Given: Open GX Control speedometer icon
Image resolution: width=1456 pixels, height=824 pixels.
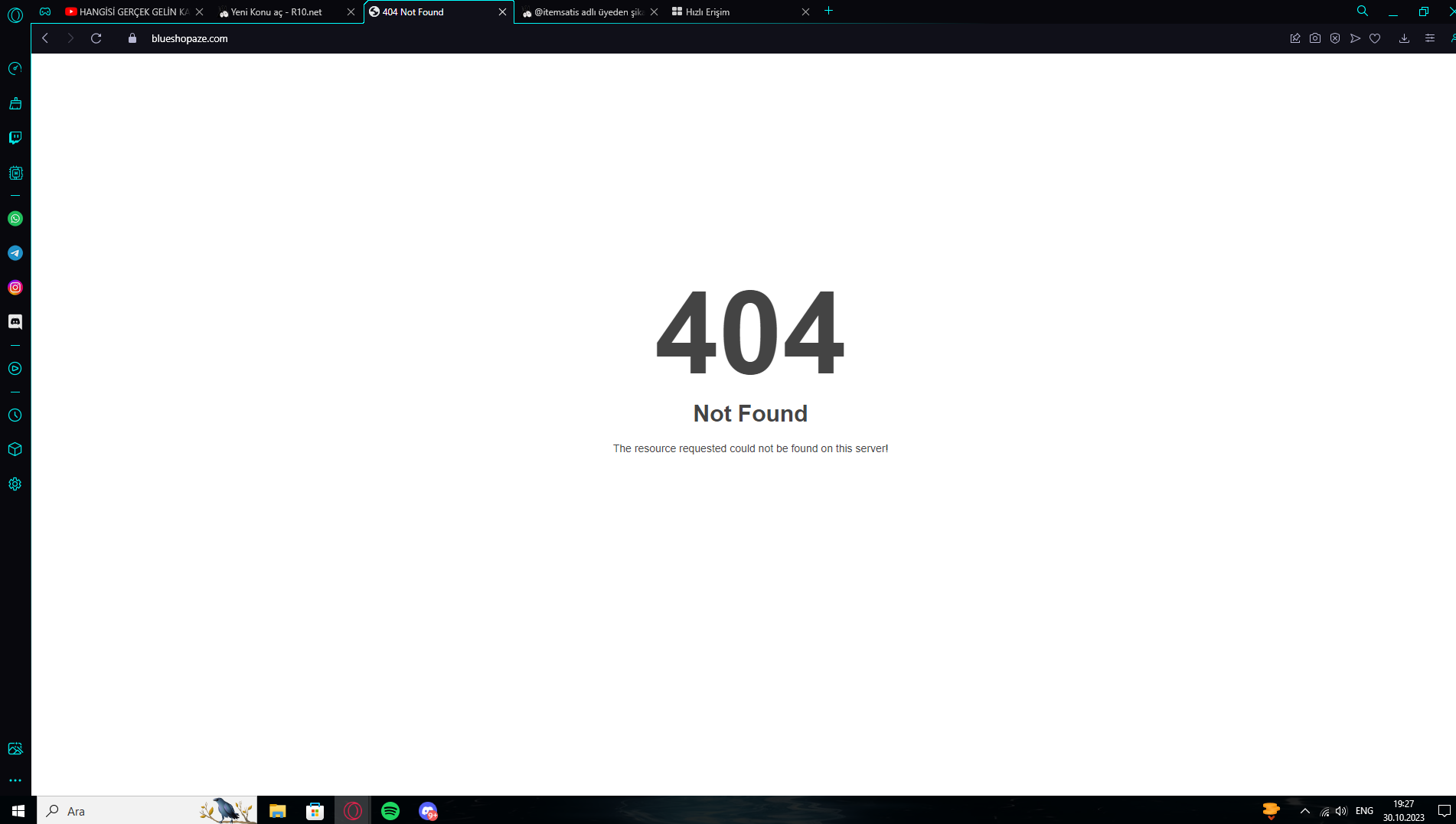Looking at the screenshot, I should [15, 69].
